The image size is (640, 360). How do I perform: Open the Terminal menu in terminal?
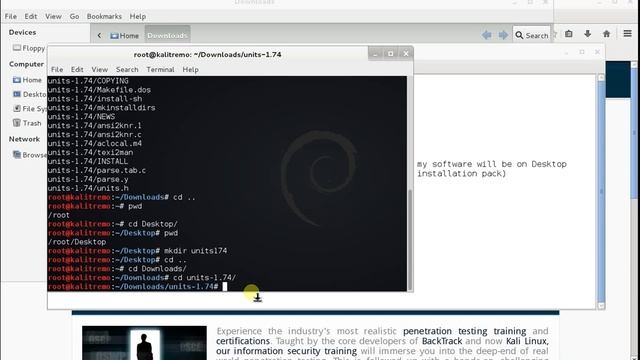(x=160, y=69)
